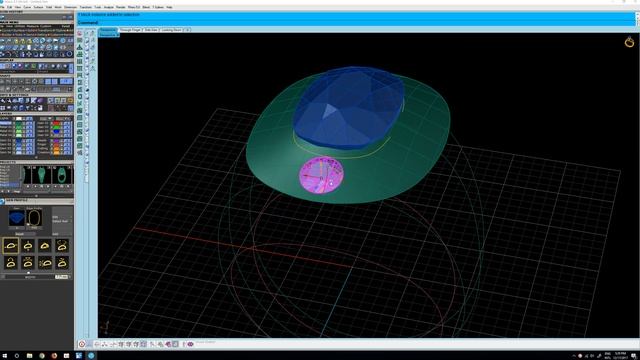Image resolution: width=640 pixels, height=360 pixels.
Task: Open the gold outline shape profile thumbnail
Action: [34, 218]
